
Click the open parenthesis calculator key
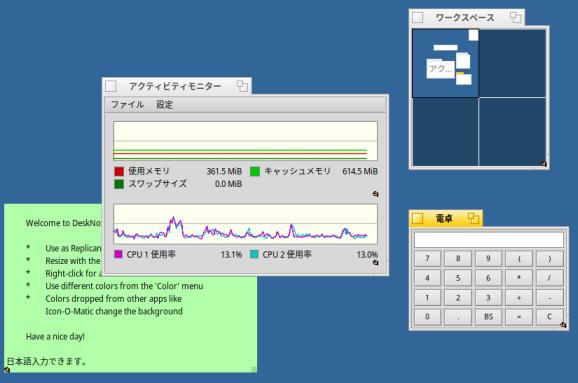(519, 258)
